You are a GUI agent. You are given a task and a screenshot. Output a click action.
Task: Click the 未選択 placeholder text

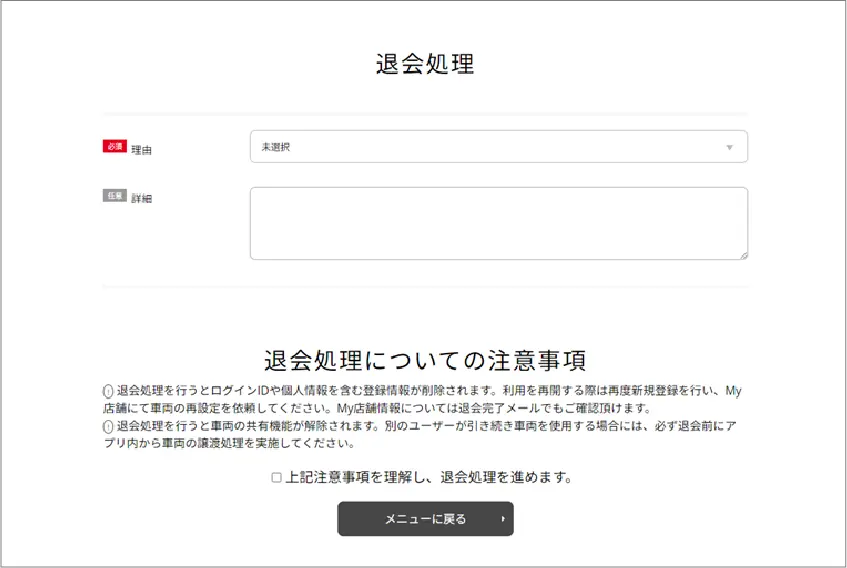(276, 147)
